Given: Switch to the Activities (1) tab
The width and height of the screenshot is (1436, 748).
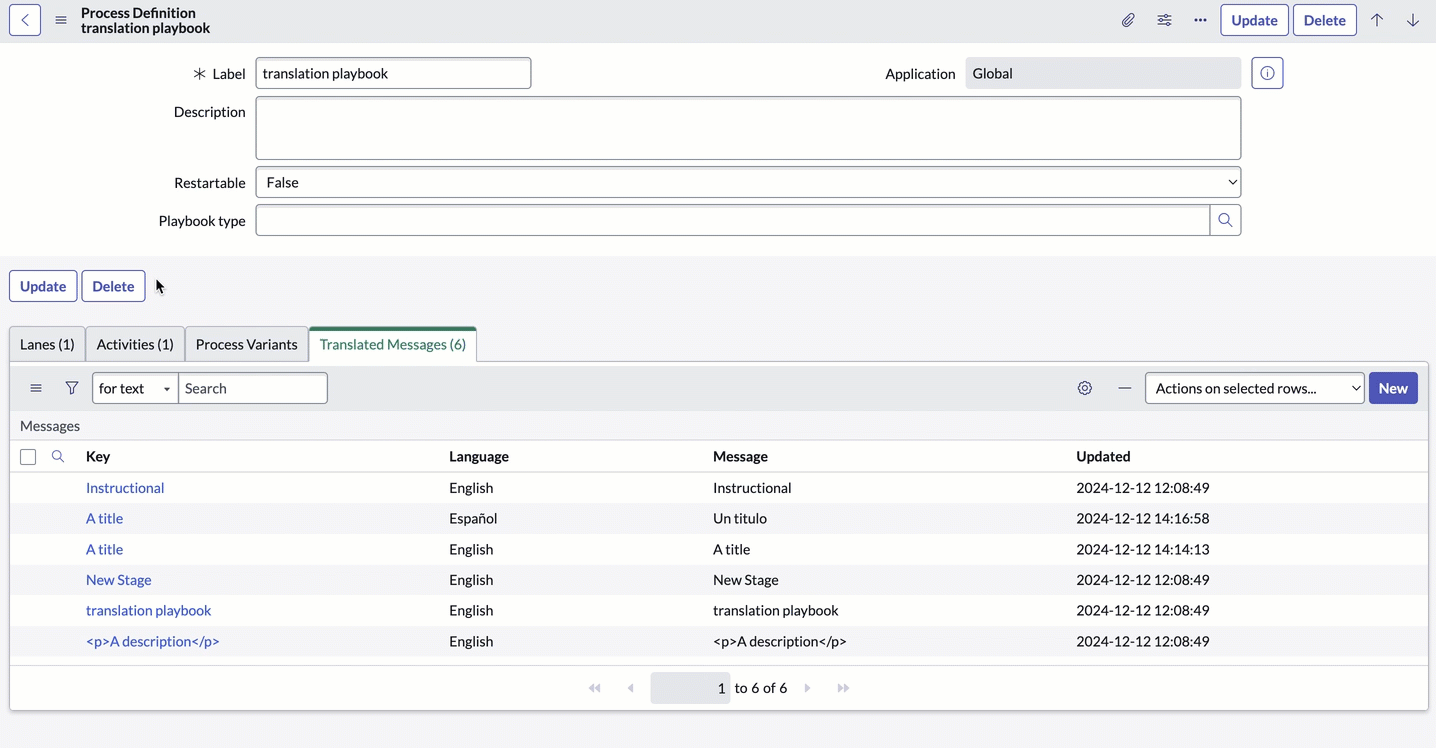Looking at the screenshot, I should click(x=135, y=344).
